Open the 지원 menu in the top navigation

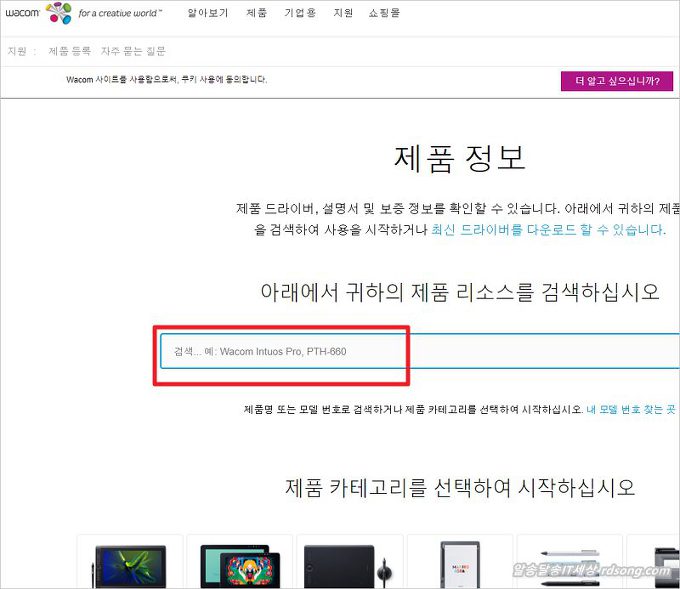point(343,13)
